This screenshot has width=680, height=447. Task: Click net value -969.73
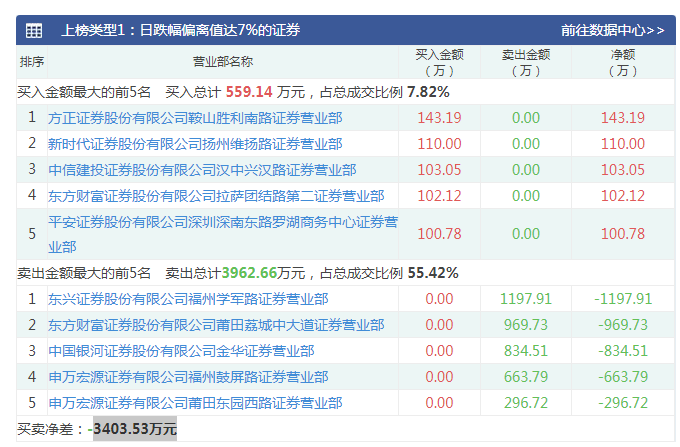pos(623,325)
